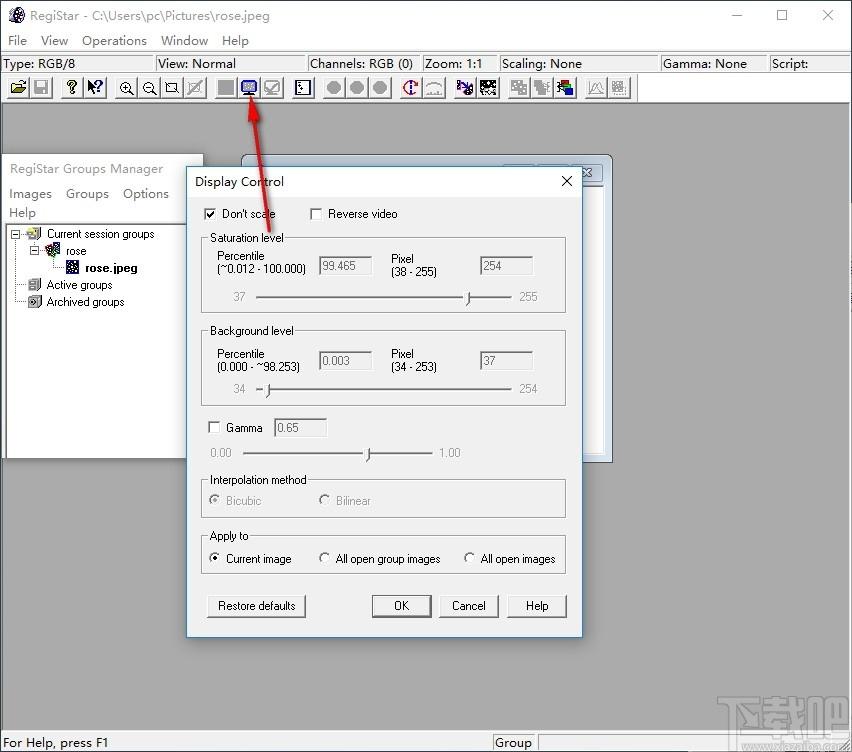Viewport: 852px width, 752px height.
Task: Click the context help arrow-question icon
Action: click(95, 87)
